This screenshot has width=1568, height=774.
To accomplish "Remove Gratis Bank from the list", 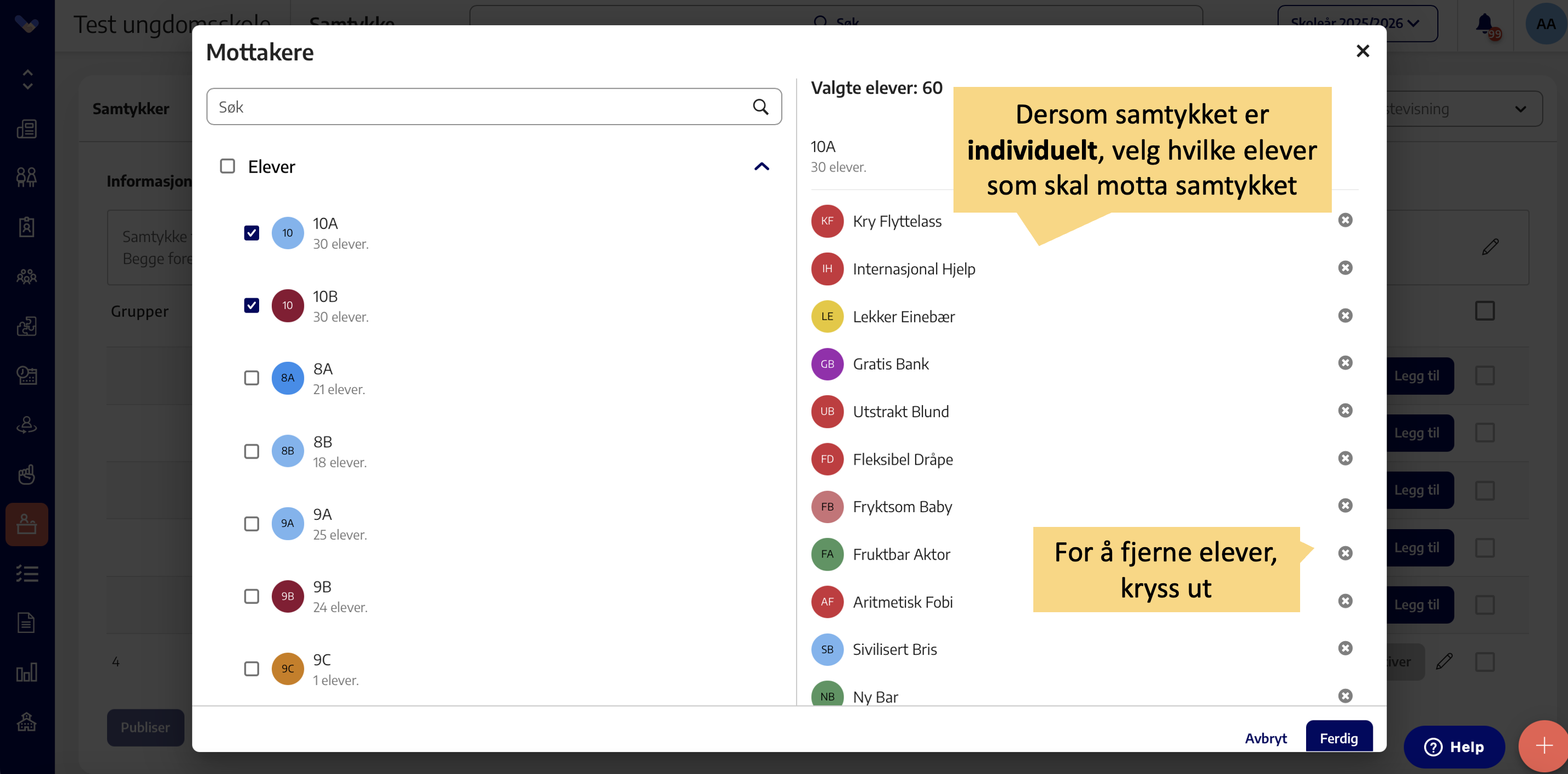I will (1345, 362).
